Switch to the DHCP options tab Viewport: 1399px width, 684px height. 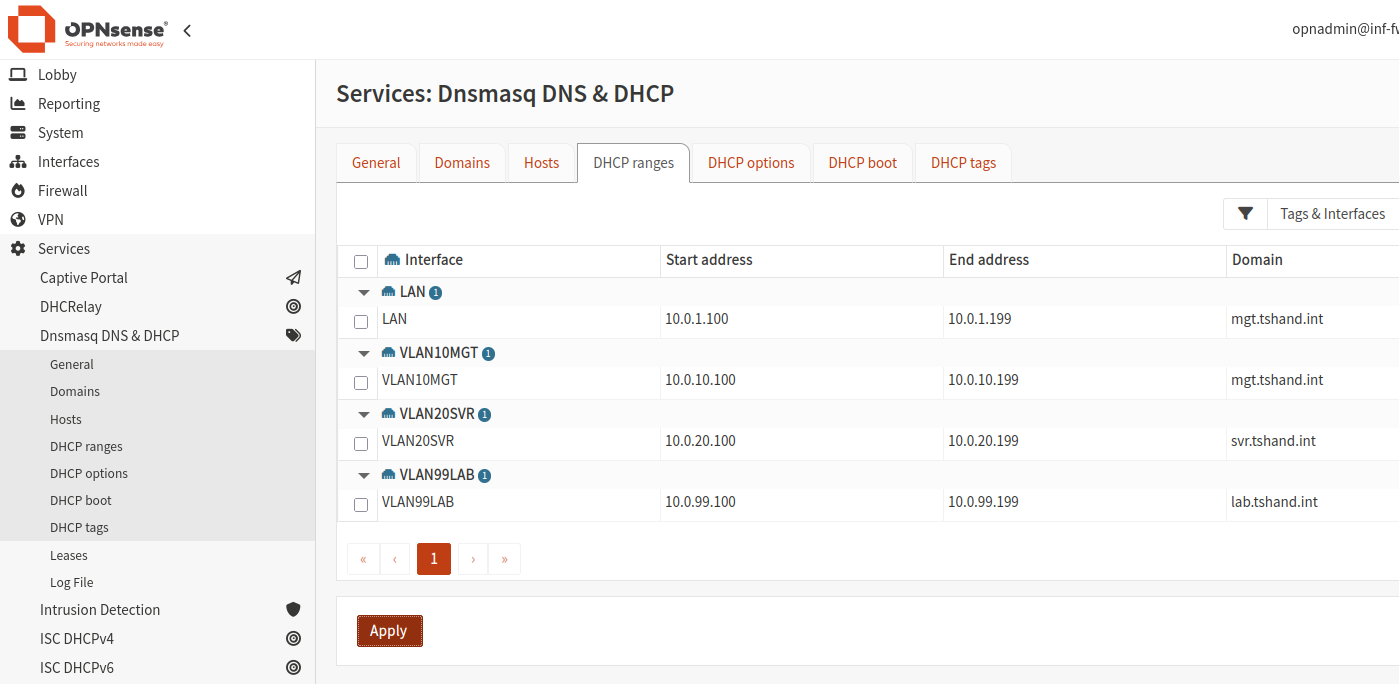[x=751, y=162]
